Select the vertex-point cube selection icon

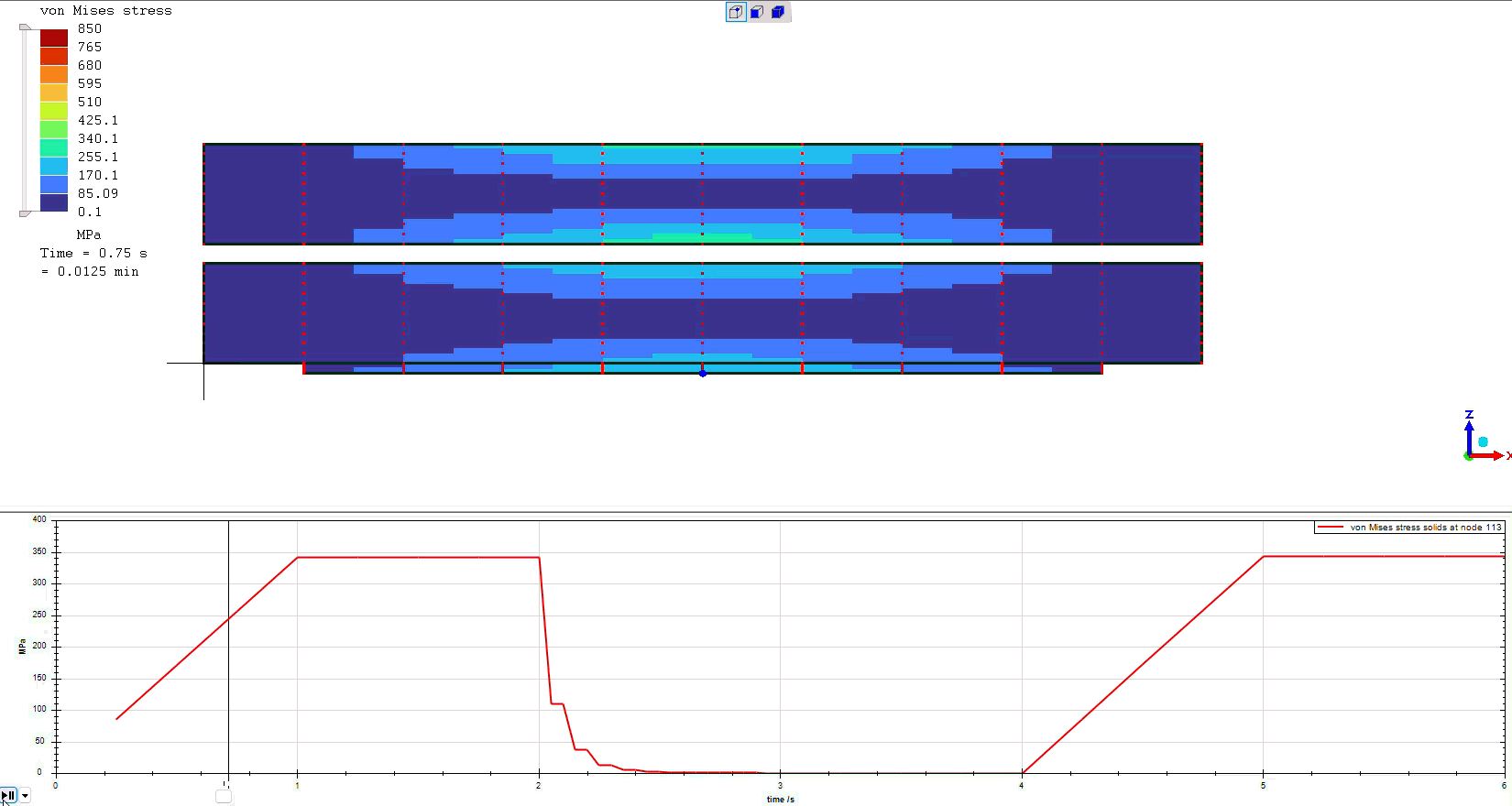pos(736,12)
